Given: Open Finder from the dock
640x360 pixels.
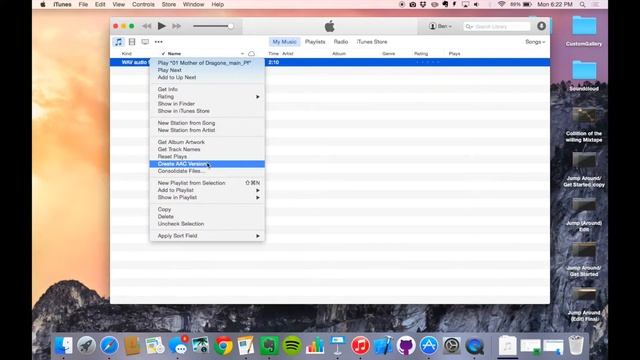Looking at the screenshot, I should point(63,346).
